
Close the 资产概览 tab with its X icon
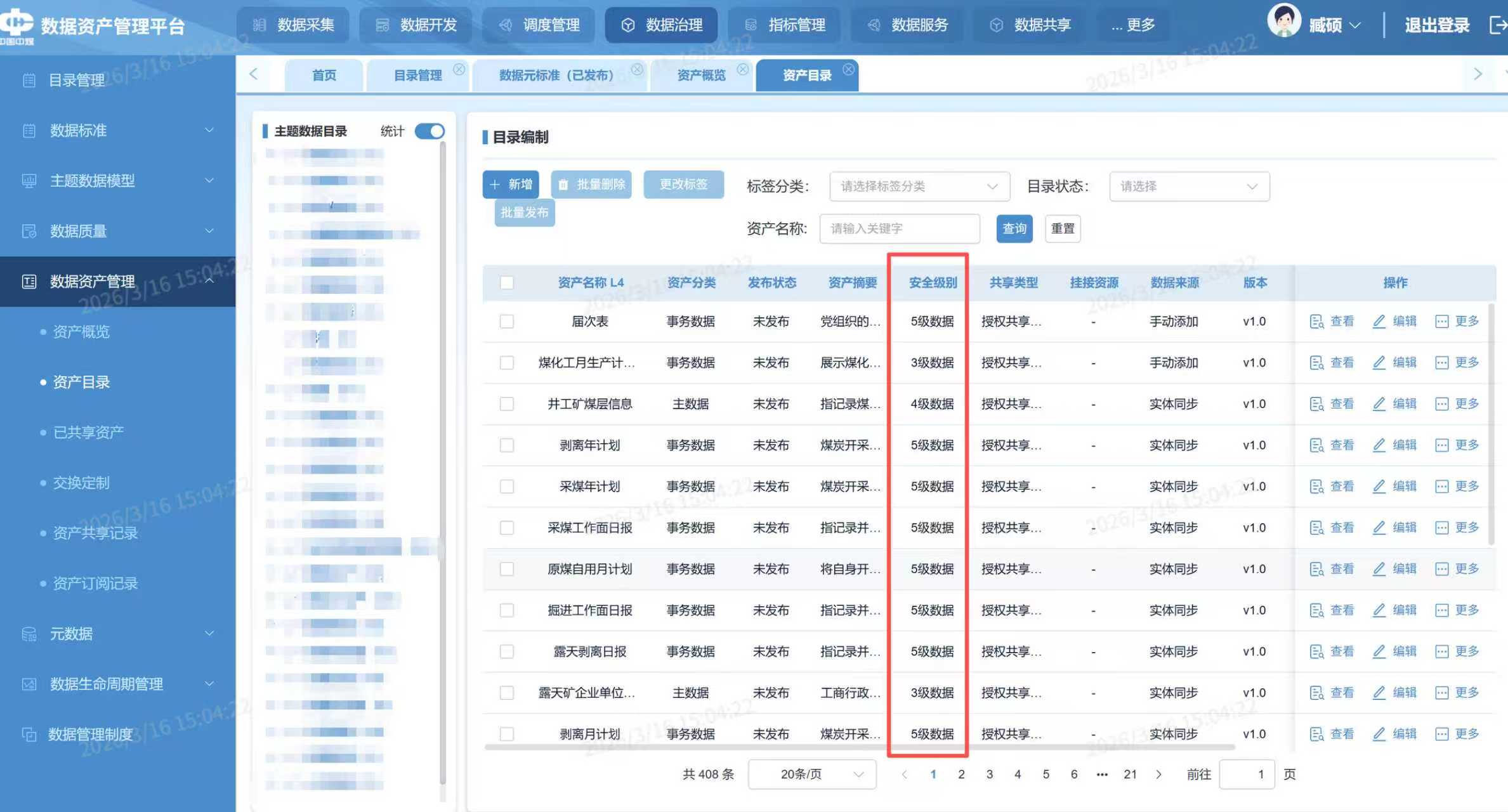742,69
